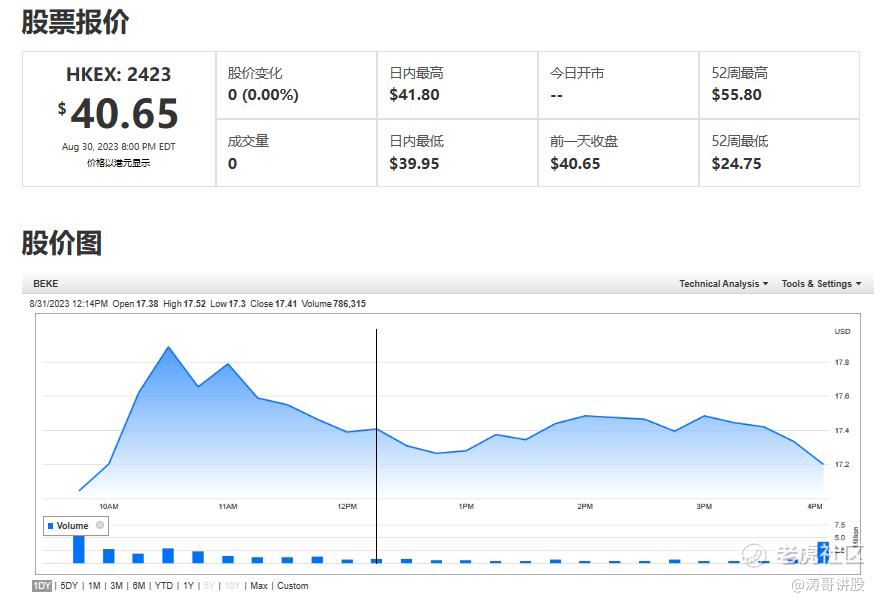Switch to the 6M chart range
The height and width of the screenshot is (605, 881).
coord(139,586)
